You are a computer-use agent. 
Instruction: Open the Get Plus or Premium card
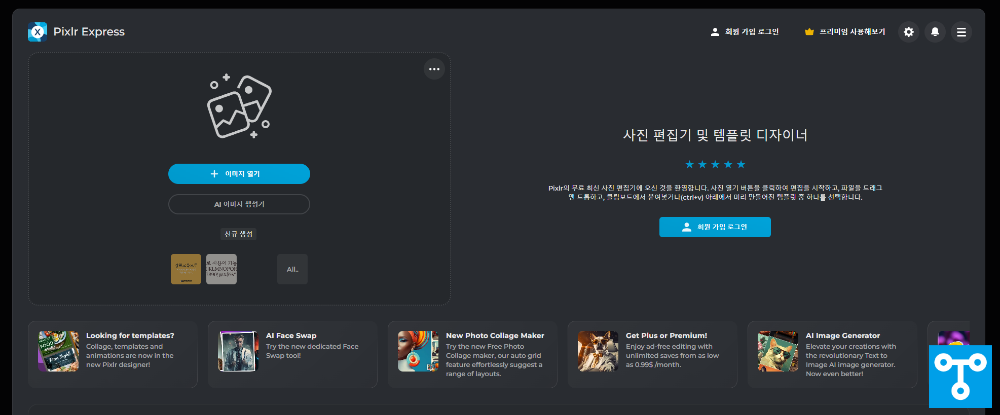pyautogui.click(x=652, y=354)
